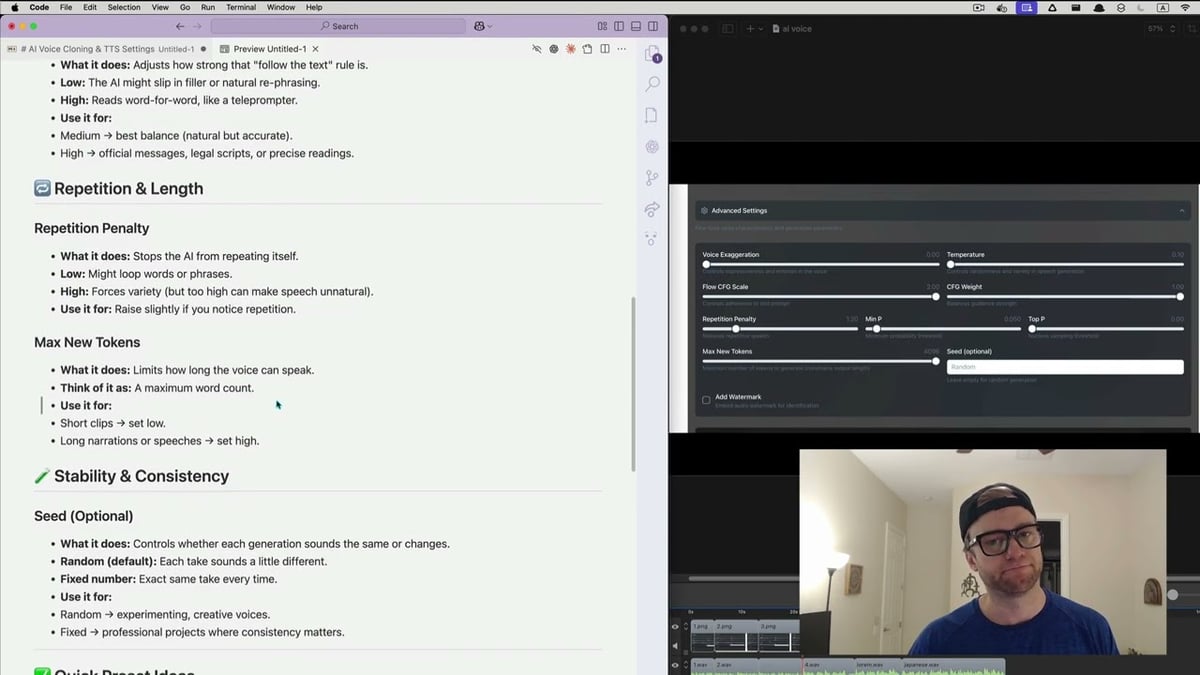Click the share arrow icon in the VS Code sidebar
Image resolution: width=1200 pixels, height=675 pixels.
[652, 208]
